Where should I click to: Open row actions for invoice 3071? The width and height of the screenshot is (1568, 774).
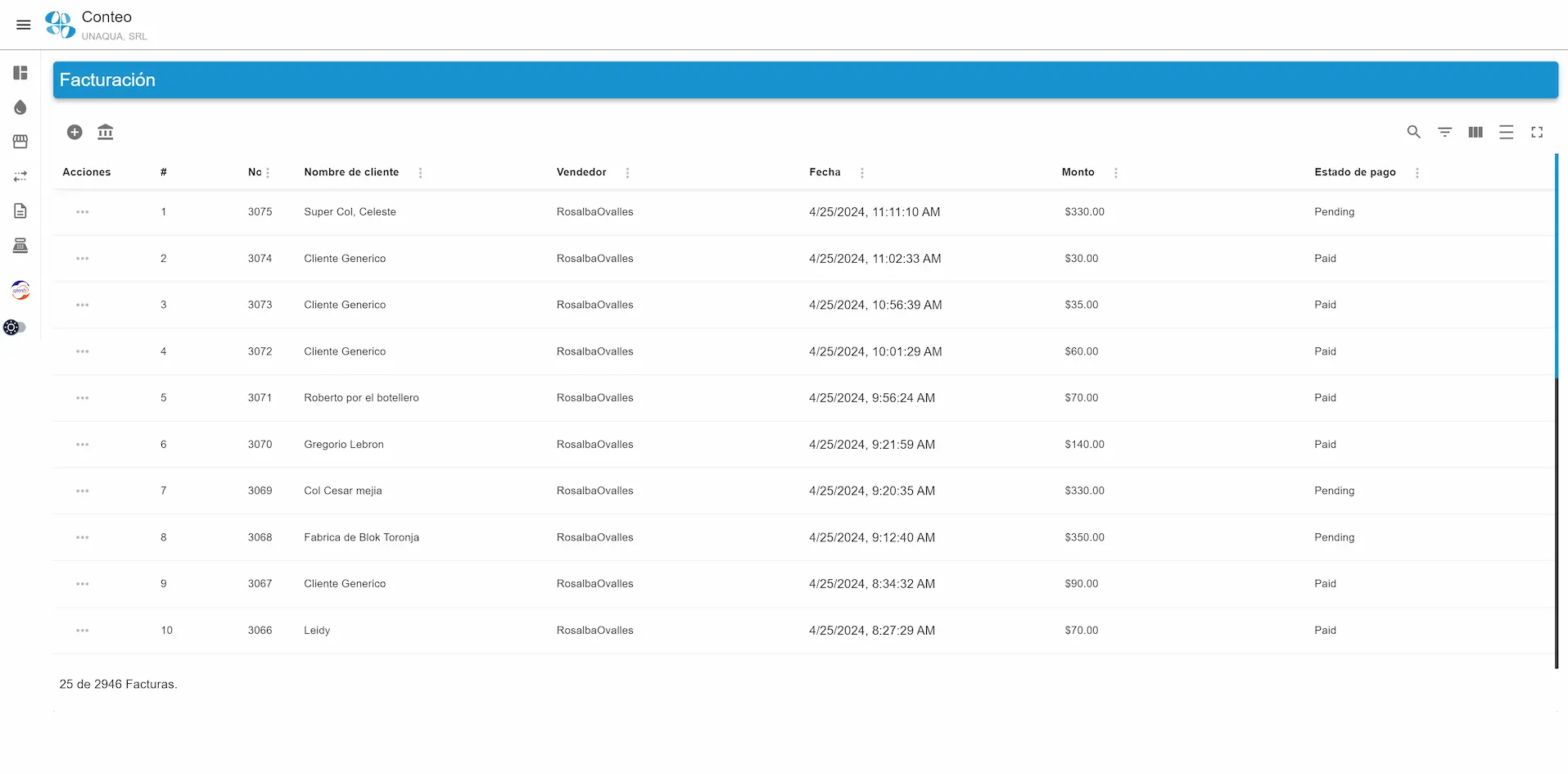83,398
